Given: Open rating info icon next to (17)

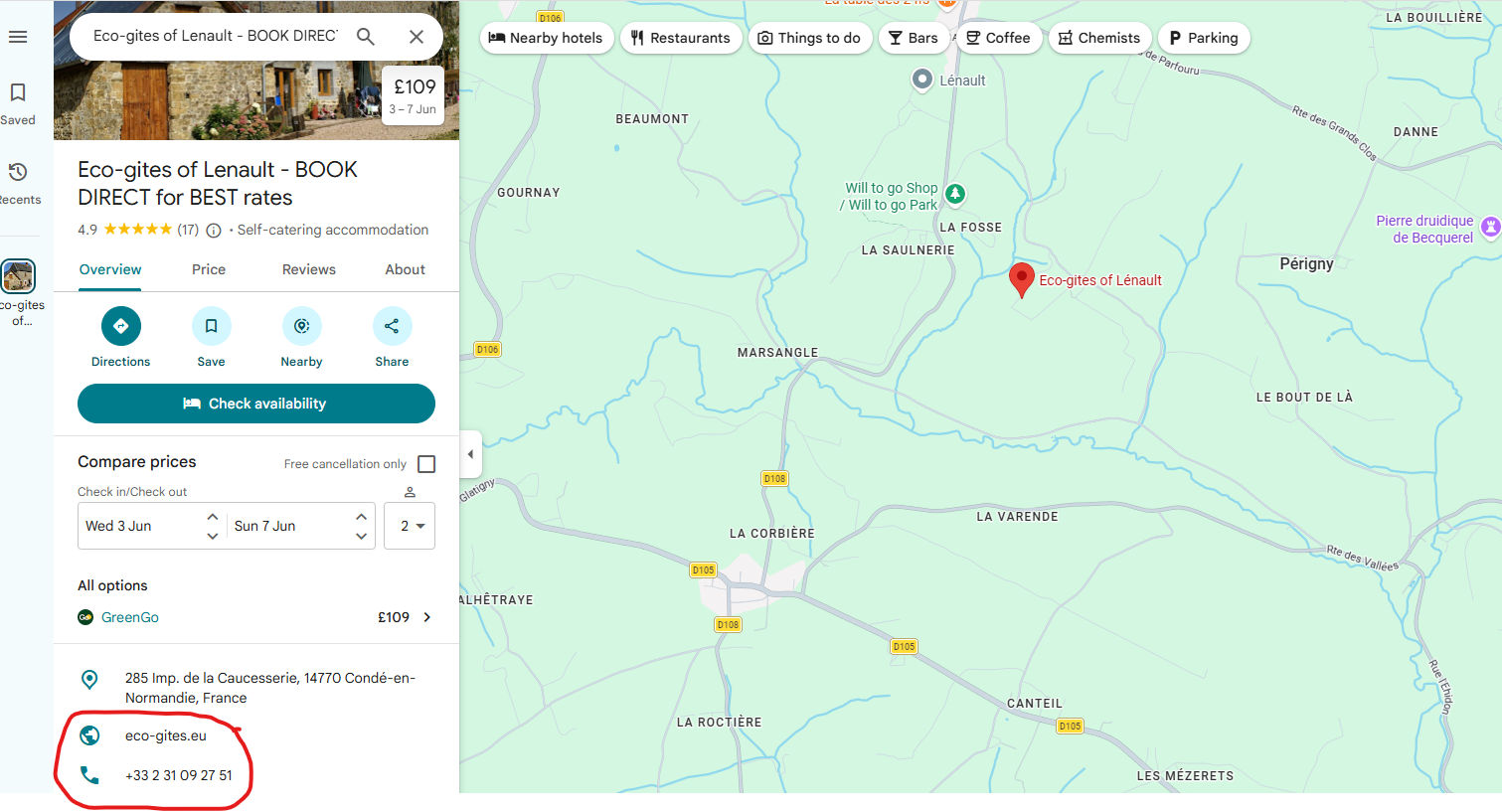Looking at the screenshot, I should click(x=213, y=231).
